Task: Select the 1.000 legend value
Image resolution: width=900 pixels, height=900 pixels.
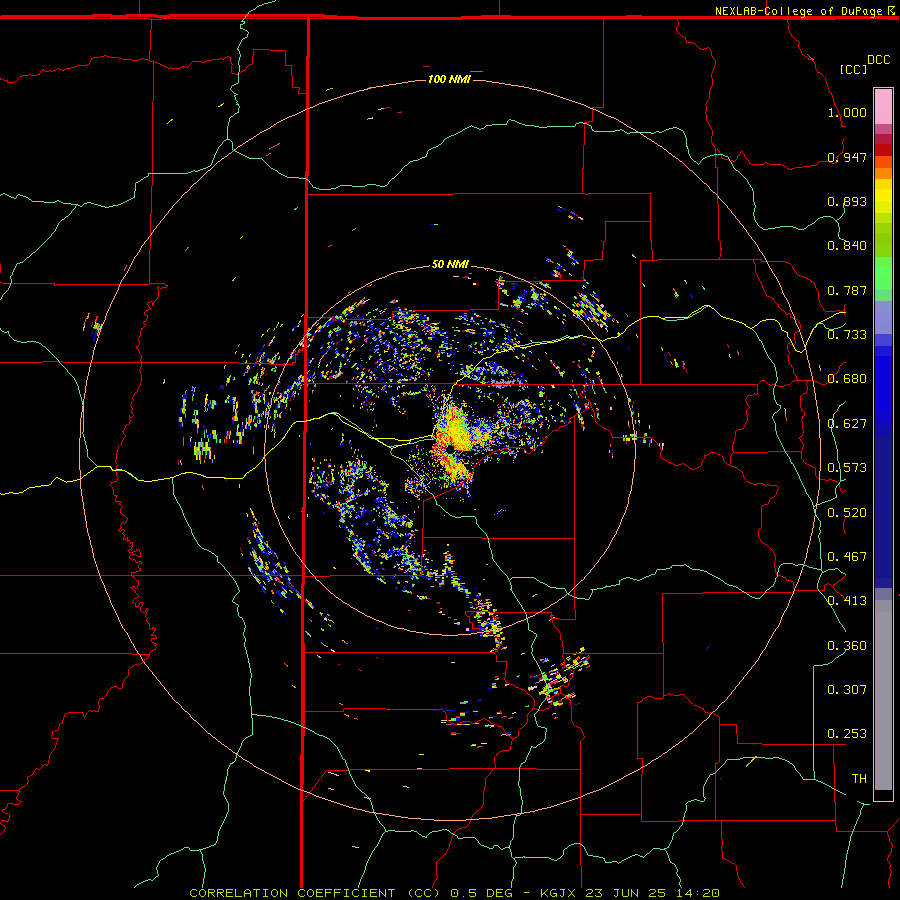Action: tap(847, 112)
